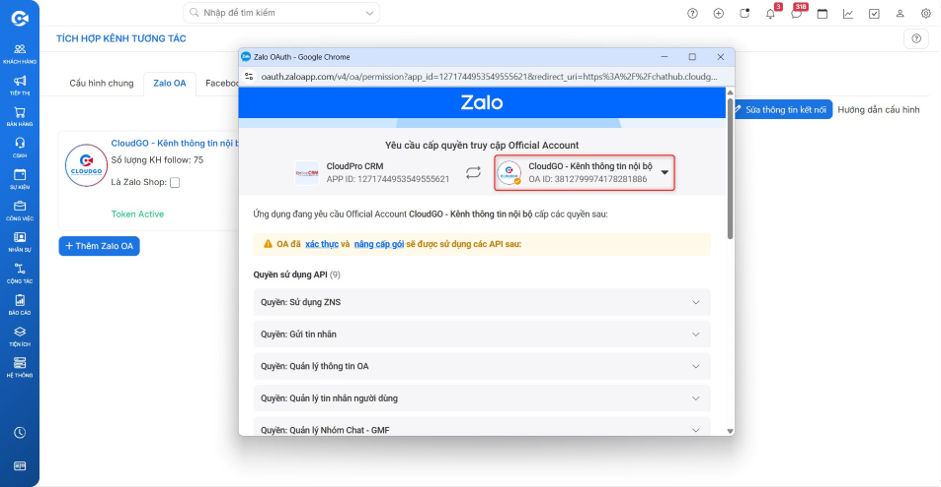Click the swap arrows icon between app and OA
The image size is (941, 487).
pos(474,173)
